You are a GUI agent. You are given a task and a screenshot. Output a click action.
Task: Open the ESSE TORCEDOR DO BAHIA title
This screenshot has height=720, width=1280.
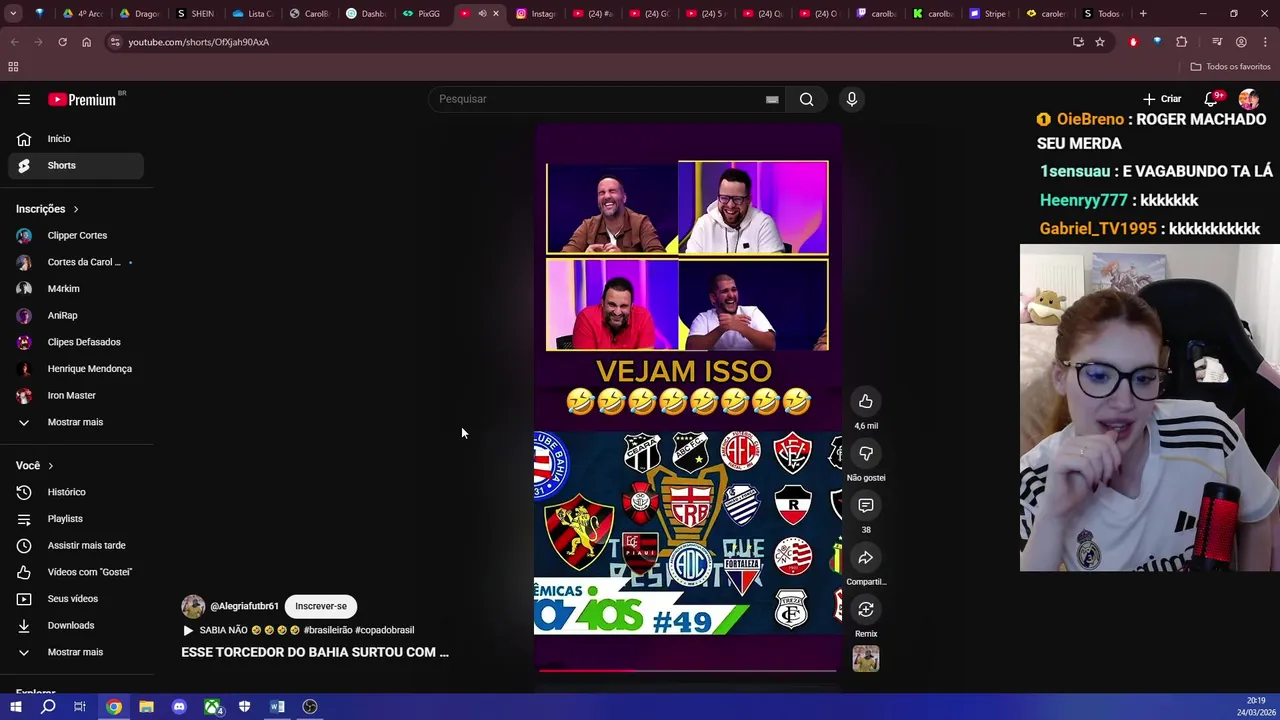315,652
